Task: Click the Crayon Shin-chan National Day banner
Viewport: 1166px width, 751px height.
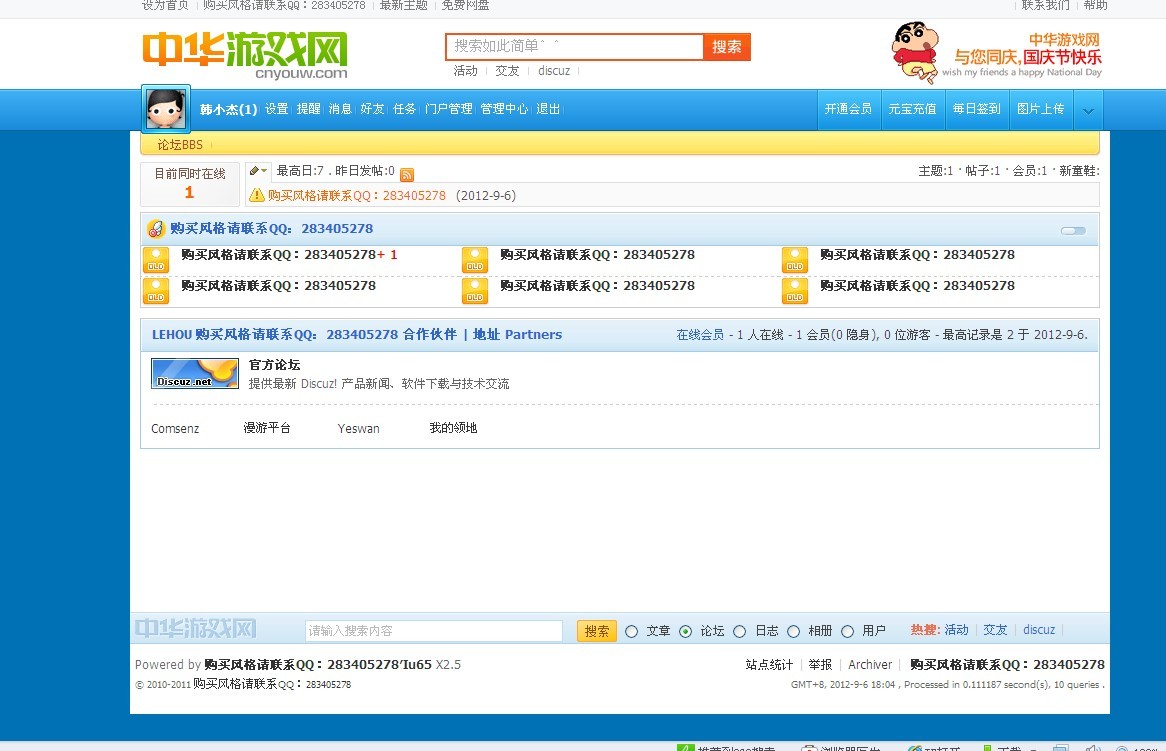Action: tap(996, 52)
